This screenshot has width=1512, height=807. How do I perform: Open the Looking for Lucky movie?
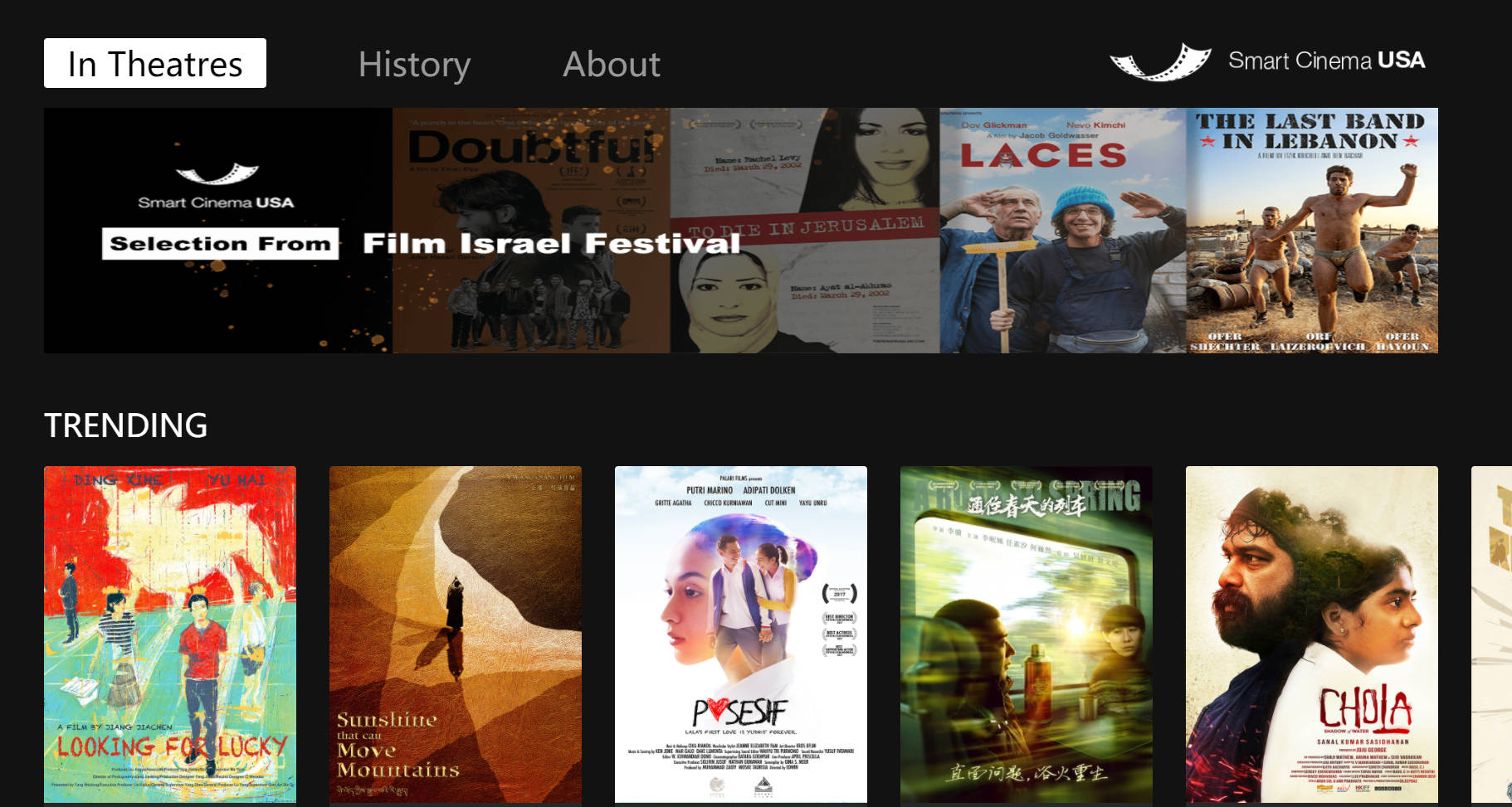click(170, 634)
